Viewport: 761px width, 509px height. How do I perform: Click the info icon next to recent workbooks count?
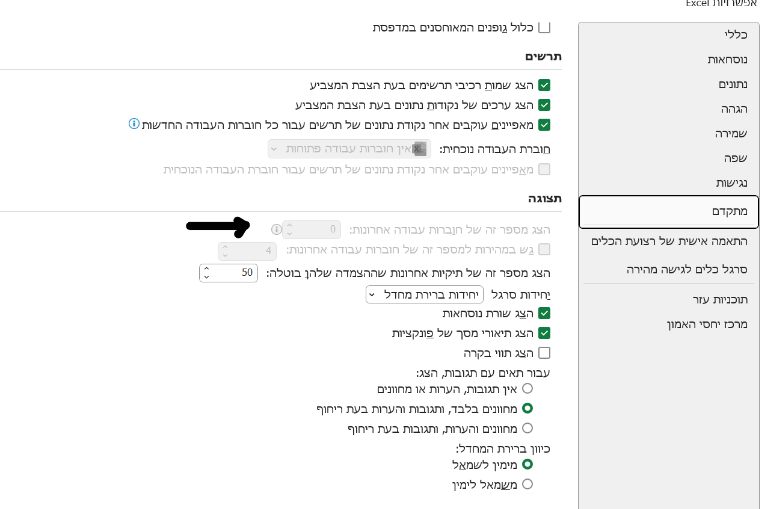[x=277, y=229]
